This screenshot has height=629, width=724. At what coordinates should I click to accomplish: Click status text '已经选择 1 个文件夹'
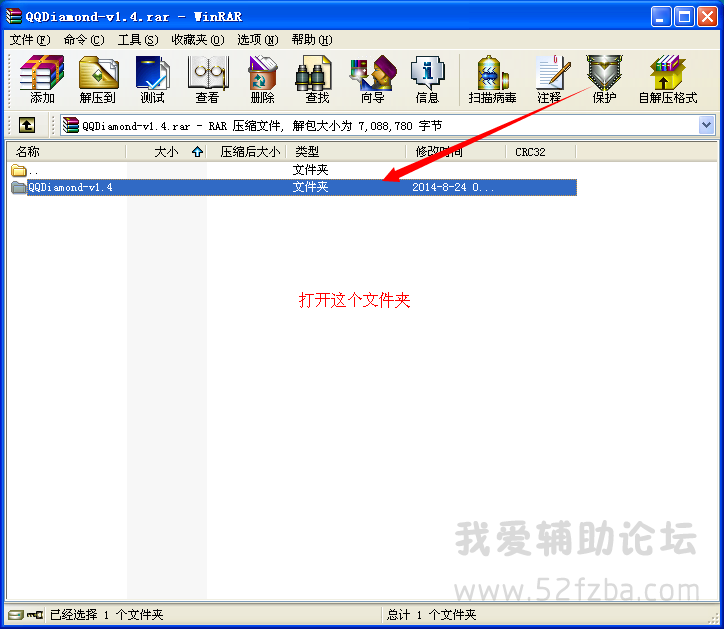click(107, 615)
